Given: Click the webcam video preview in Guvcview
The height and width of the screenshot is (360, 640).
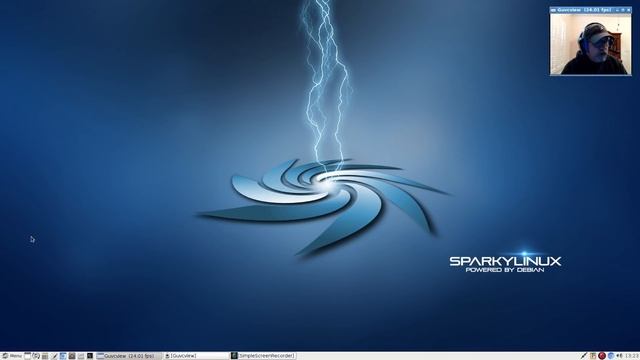Looking at the screenshot, I should [x=591, y=44].
